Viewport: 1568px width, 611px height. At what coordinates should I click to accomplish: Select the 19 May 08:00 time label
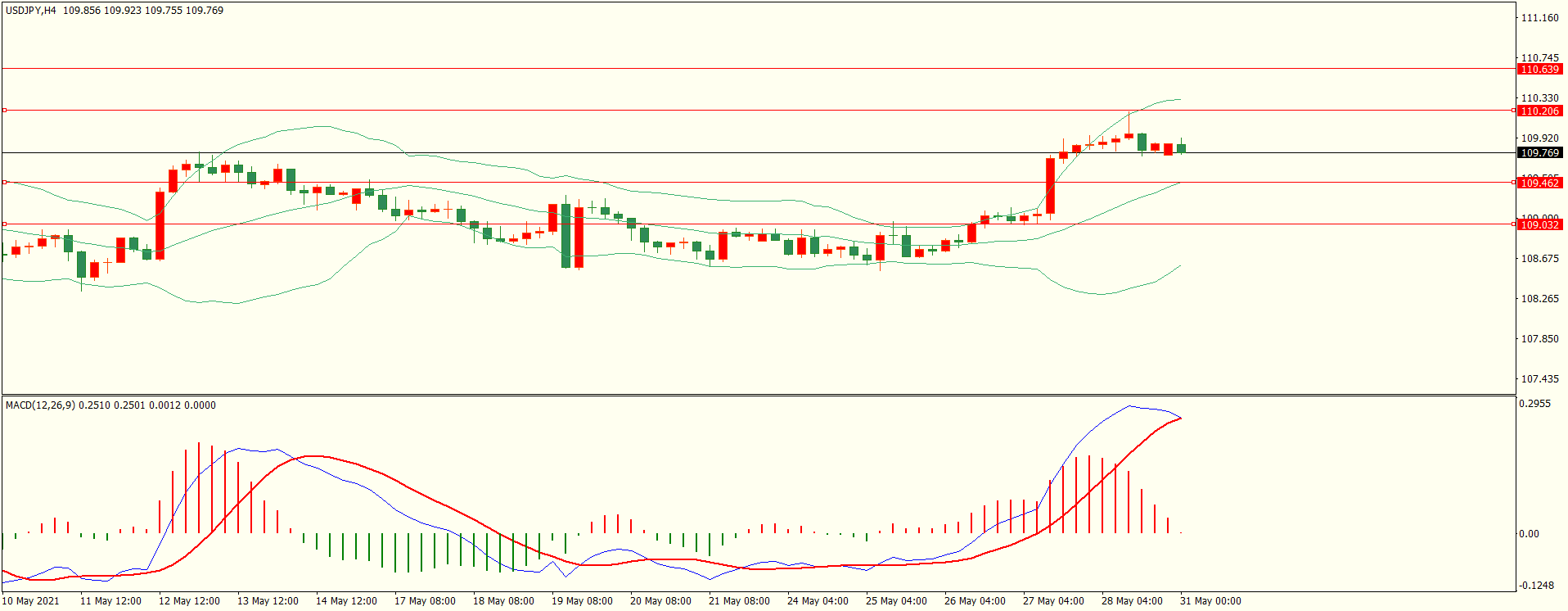coord(582,601)
